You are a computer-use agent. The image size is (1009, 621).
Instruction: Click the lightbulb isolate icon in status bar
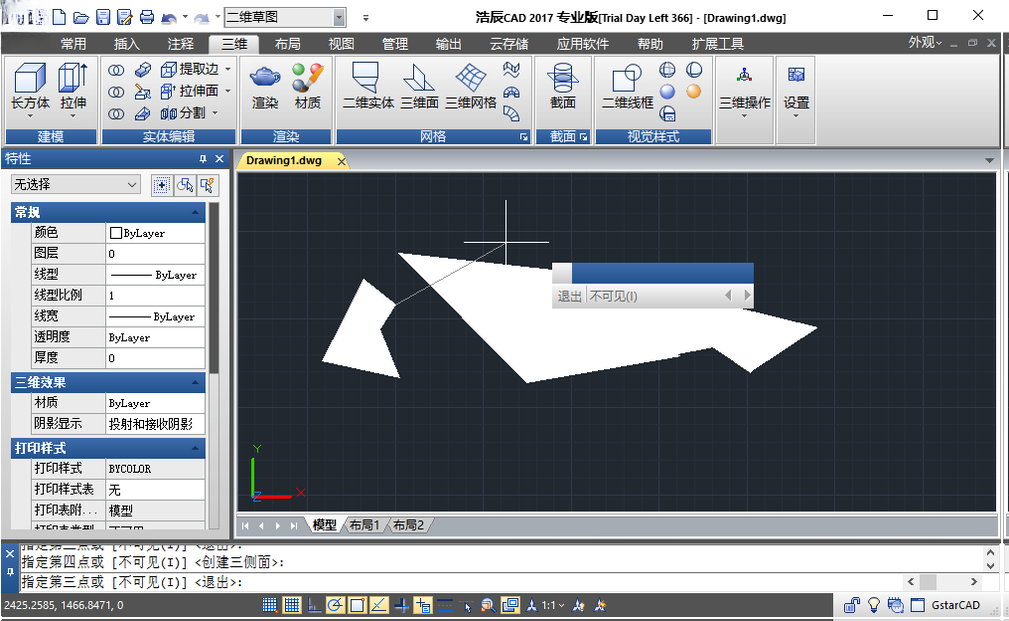tap(874, 605)
